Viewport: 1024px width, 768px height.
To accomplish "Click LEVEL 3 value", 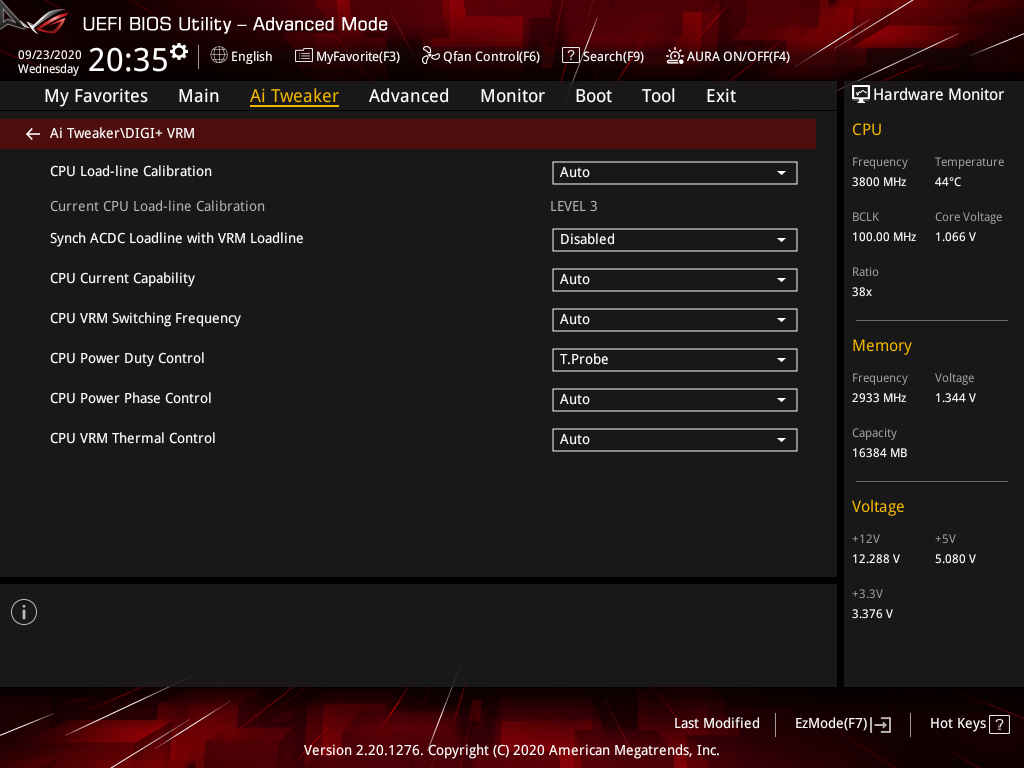I will [573, 206].
